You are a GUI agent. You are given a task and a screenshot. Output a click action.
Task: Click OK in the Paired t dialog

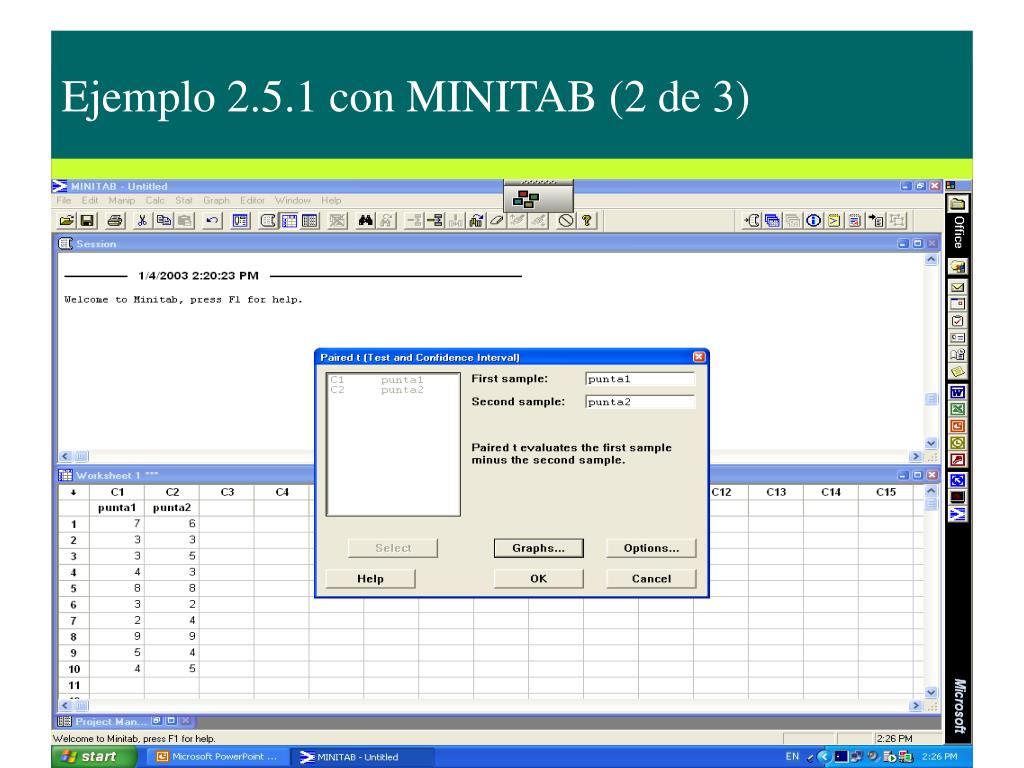pos(539,579)
